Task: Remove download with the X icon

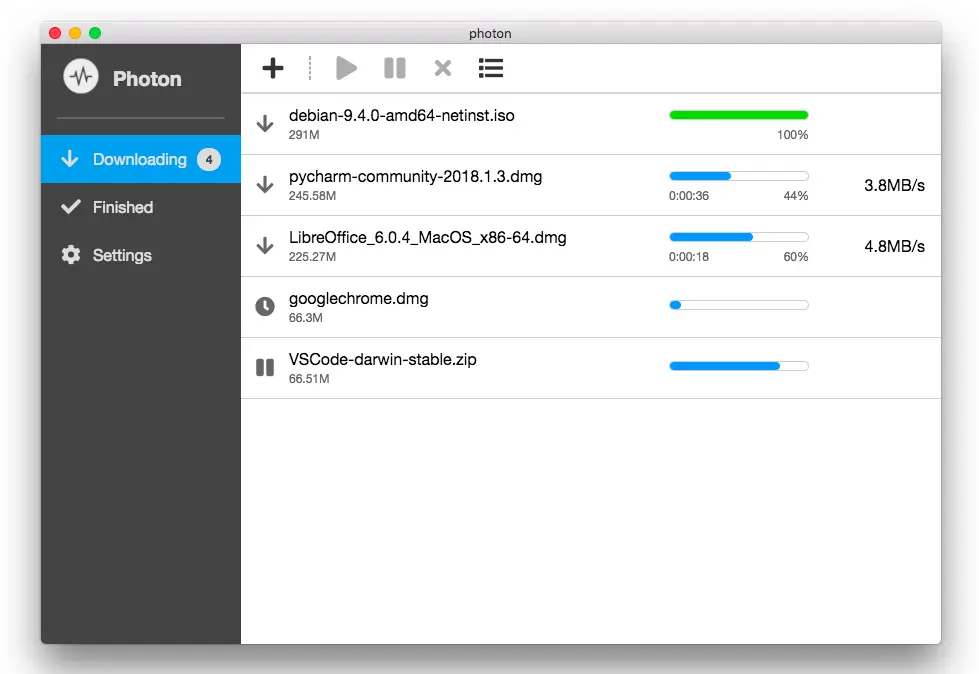Action: [x=443, y=68]
